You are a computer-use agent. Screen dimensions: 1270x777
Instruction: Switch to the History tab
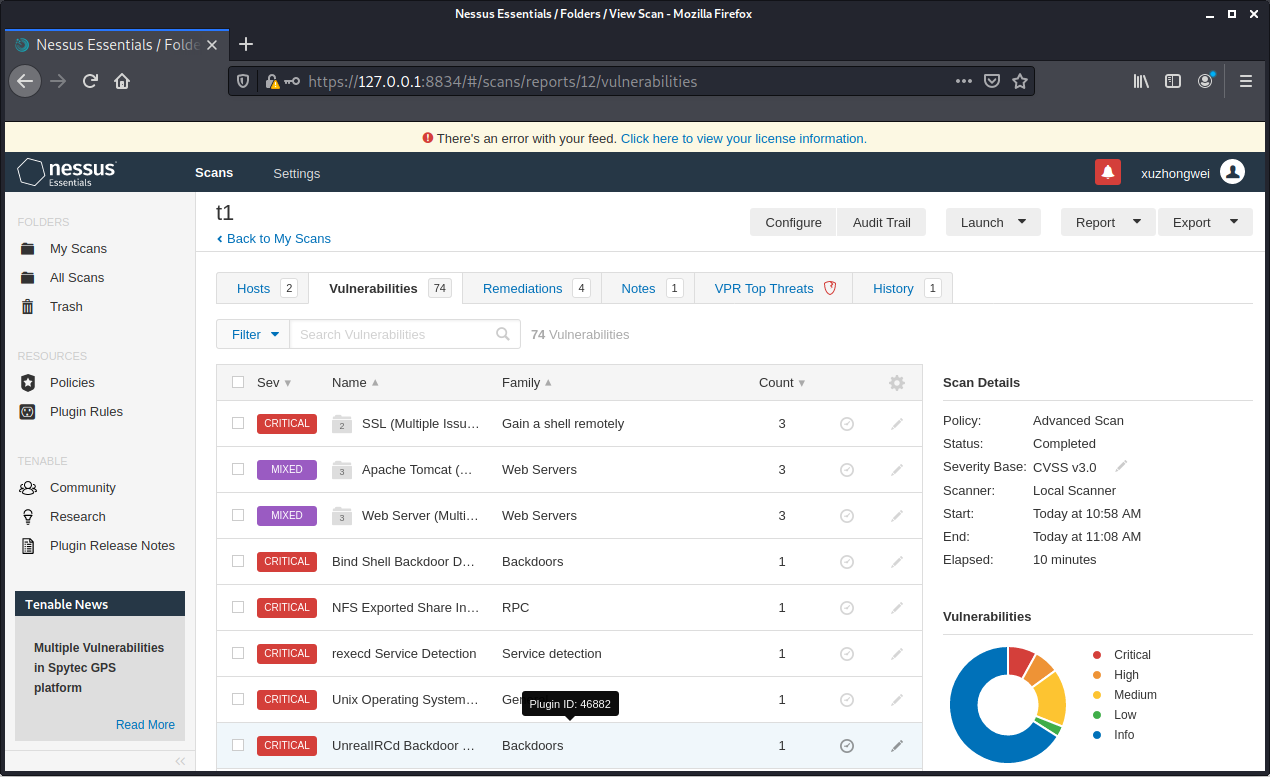coord(903,288)
